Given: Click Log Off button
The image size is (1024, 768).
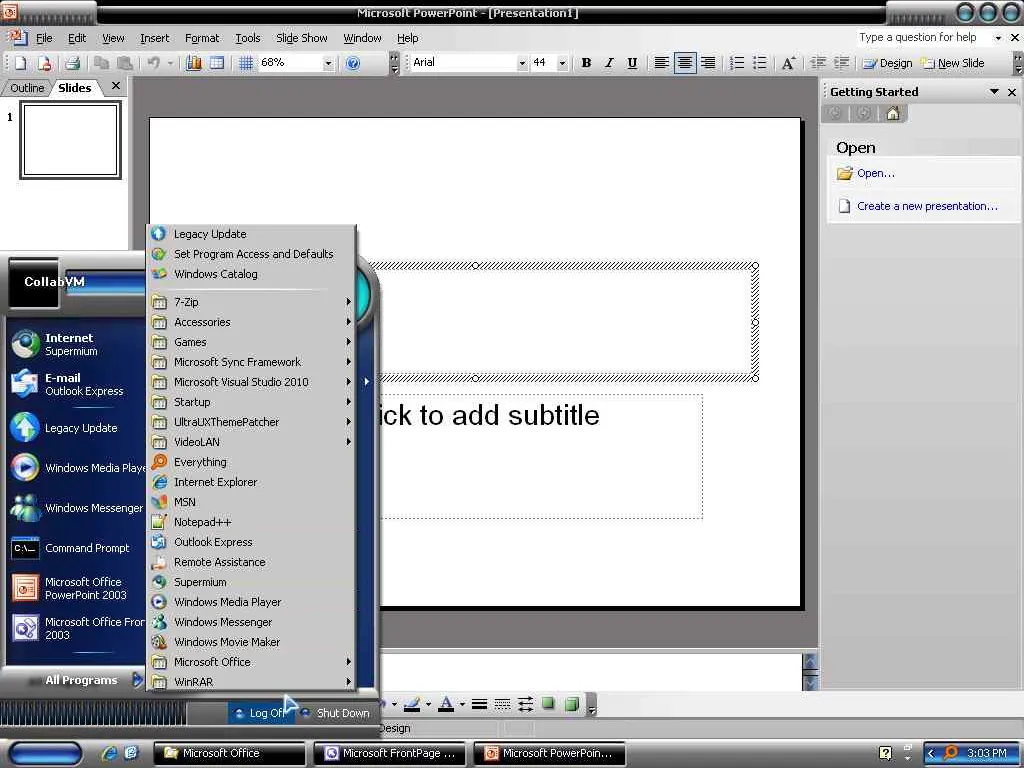Looking at the screenshot, I should [x=261, y=713].
